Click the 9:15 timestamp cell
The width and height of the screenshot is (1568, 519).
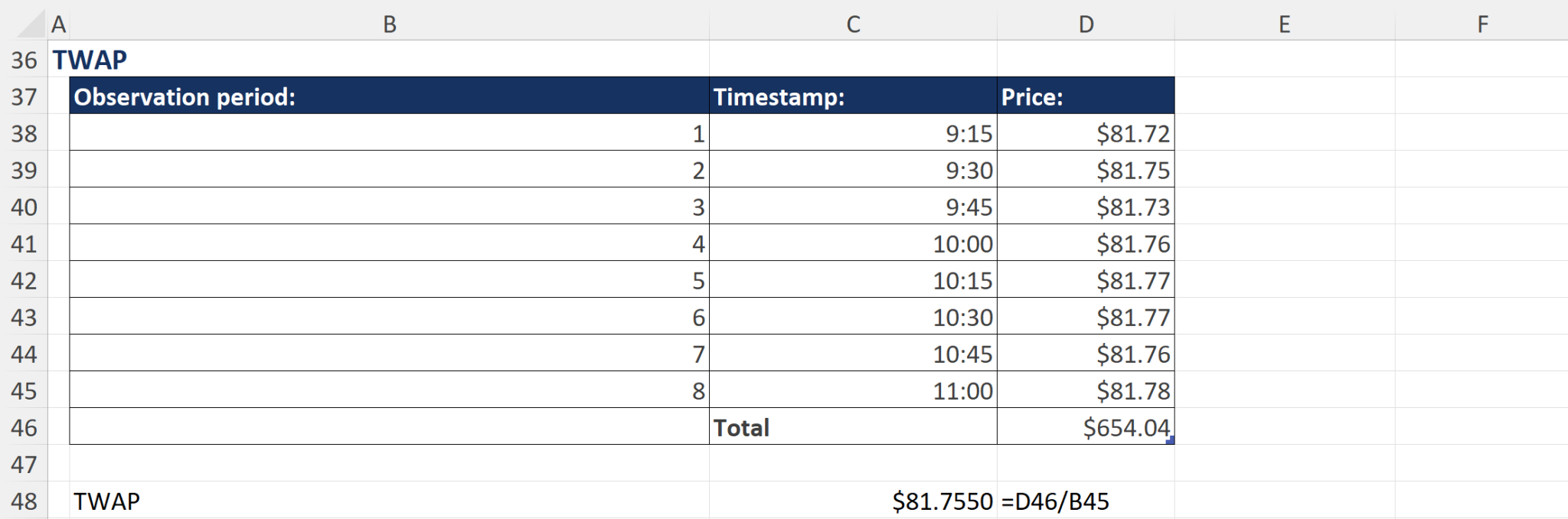point(853,133)
